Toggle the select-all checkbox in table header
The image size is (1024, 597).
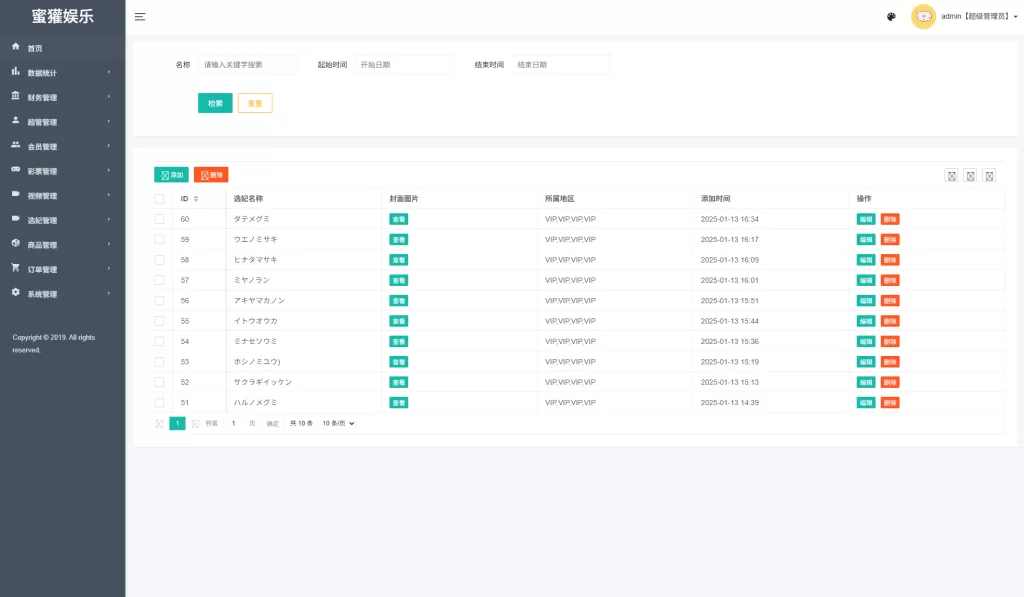pos(159,199)
